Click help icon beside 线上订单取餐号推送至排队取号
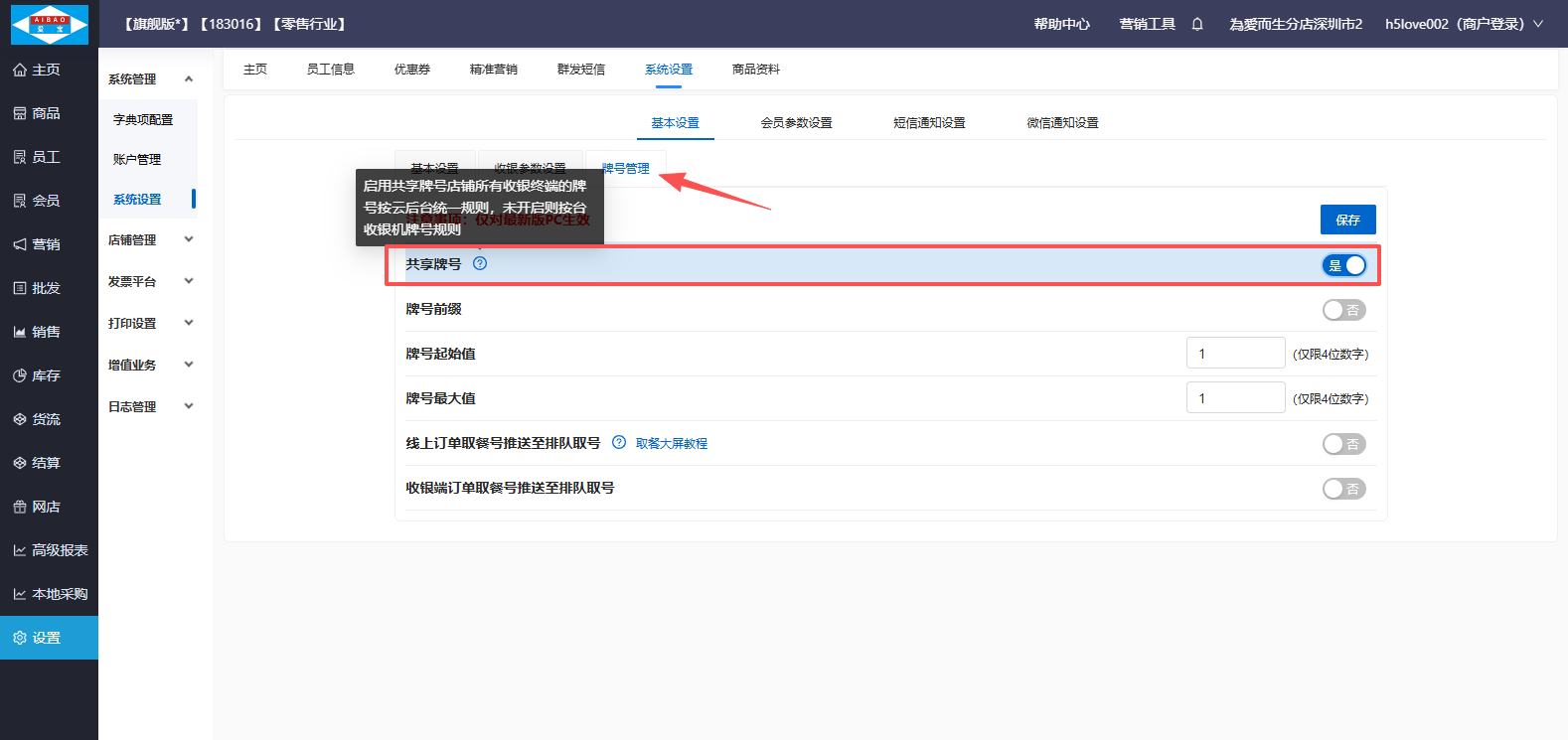1568x740 pixels. (619, 443)
